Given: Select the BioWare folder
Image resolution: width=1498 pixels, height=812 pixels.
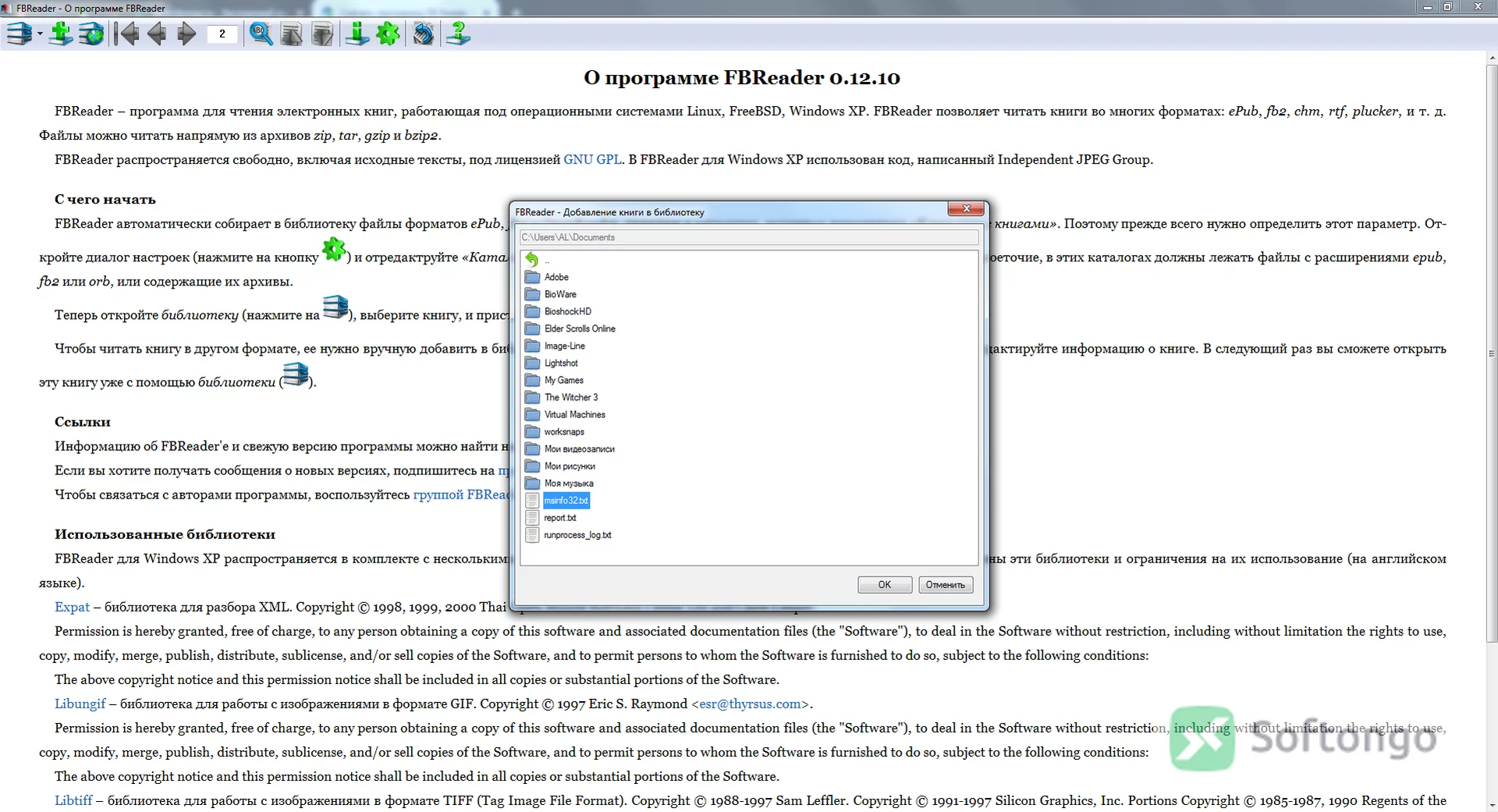Looking at the screenshot, I should point(560,294).
